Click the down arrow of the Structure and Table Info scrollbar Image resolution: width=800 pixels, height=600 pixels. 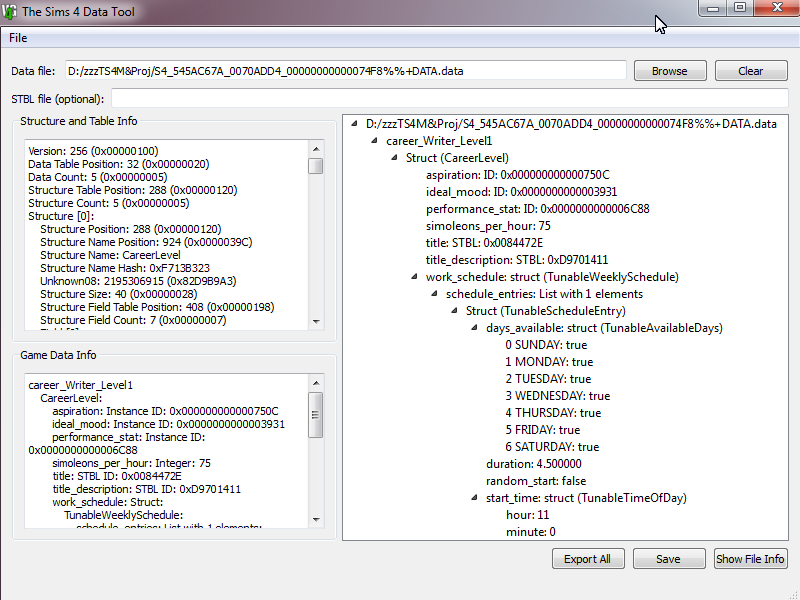tap(316, 321)
